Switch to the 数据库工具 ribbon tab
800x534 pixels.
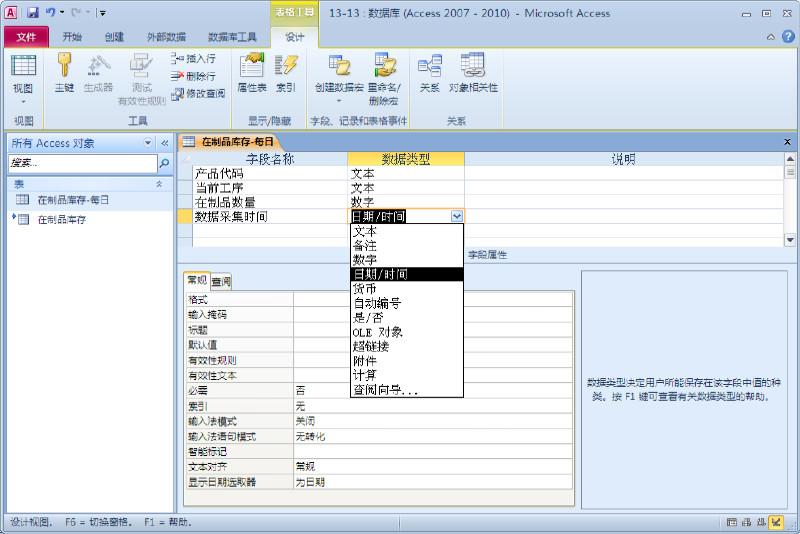pyautogui.click(x=232, y=37)
